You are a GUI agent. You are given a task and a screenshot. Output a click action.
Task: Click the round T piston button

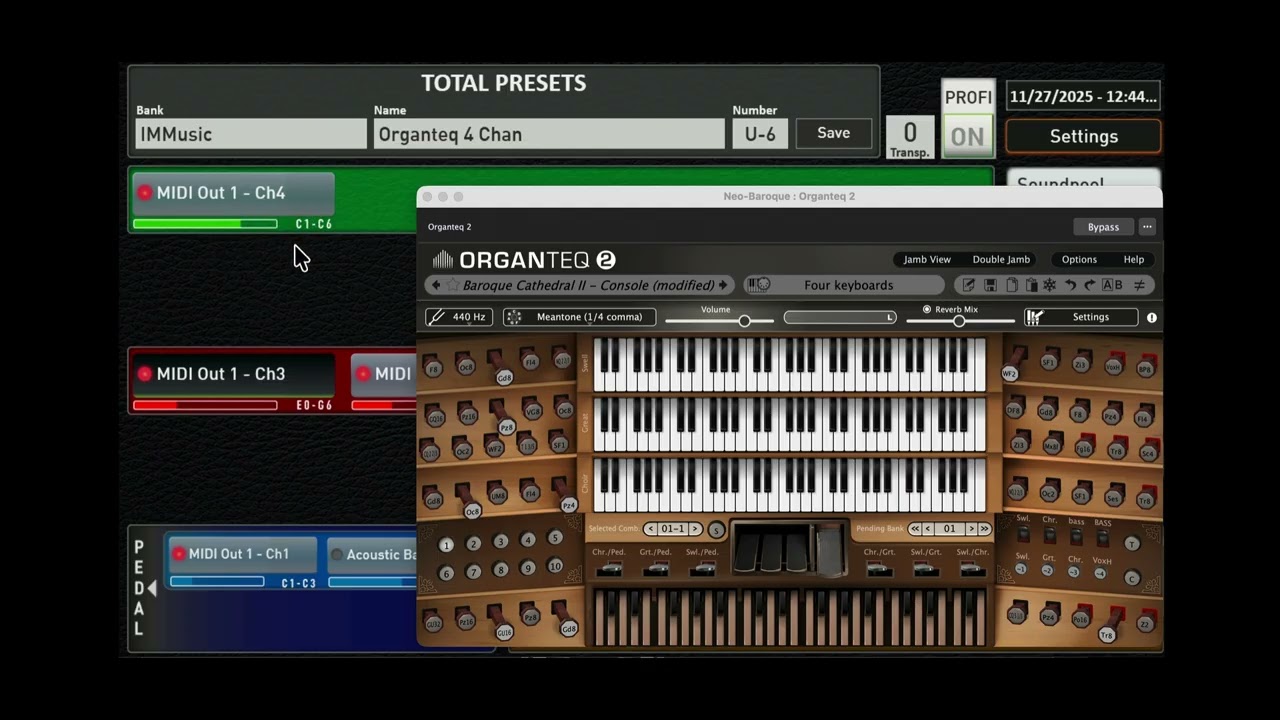1132,544
